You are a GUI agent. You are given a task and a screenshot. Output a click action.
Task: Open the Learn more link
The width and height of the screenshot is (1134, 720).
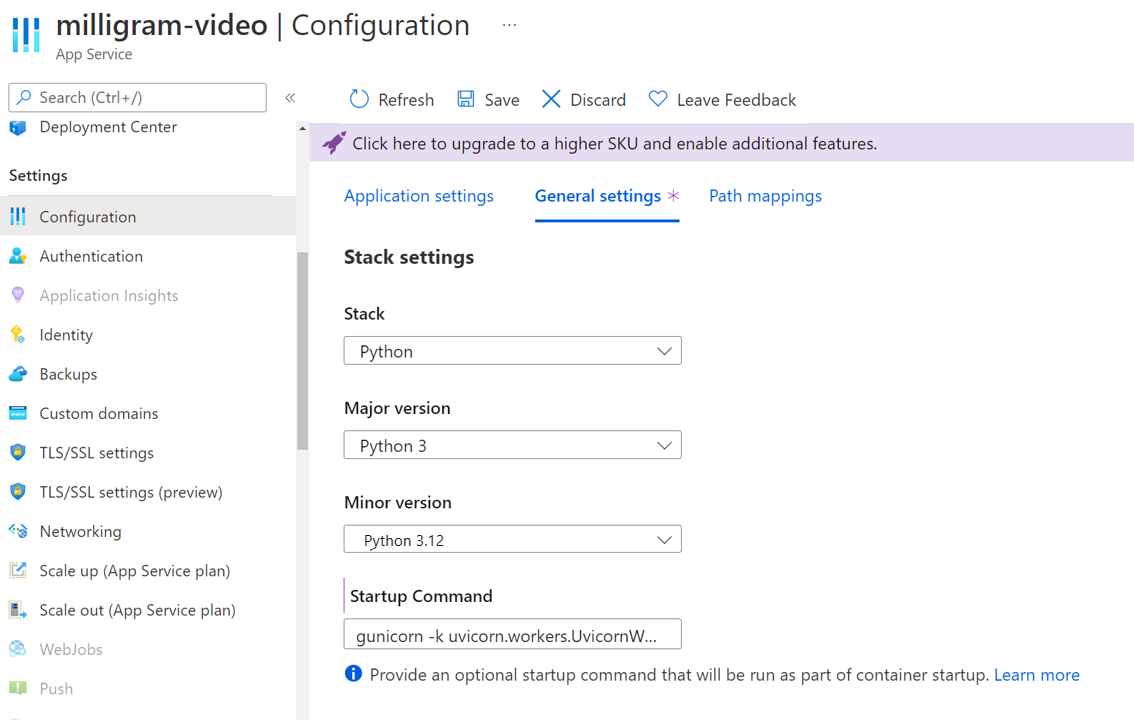[1036, 675]
